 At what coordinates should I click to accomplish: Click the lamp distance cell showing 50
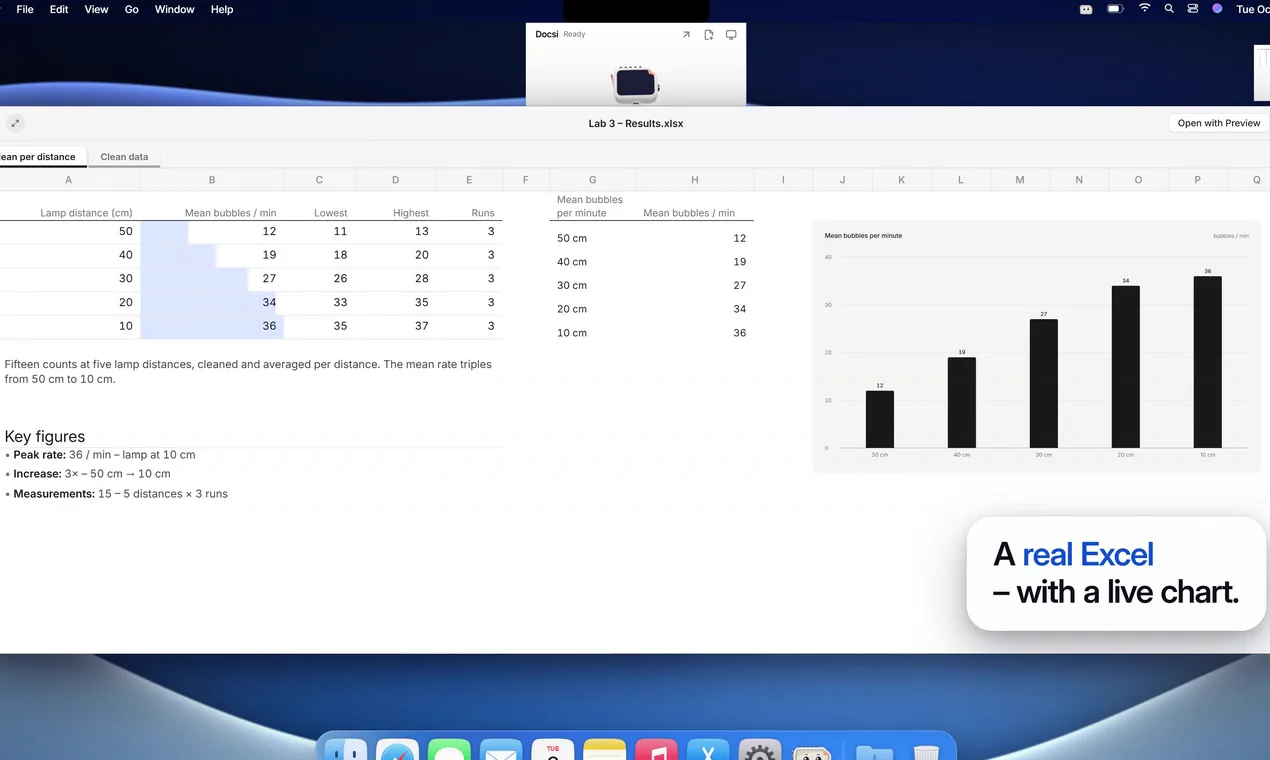coord(70,231)
